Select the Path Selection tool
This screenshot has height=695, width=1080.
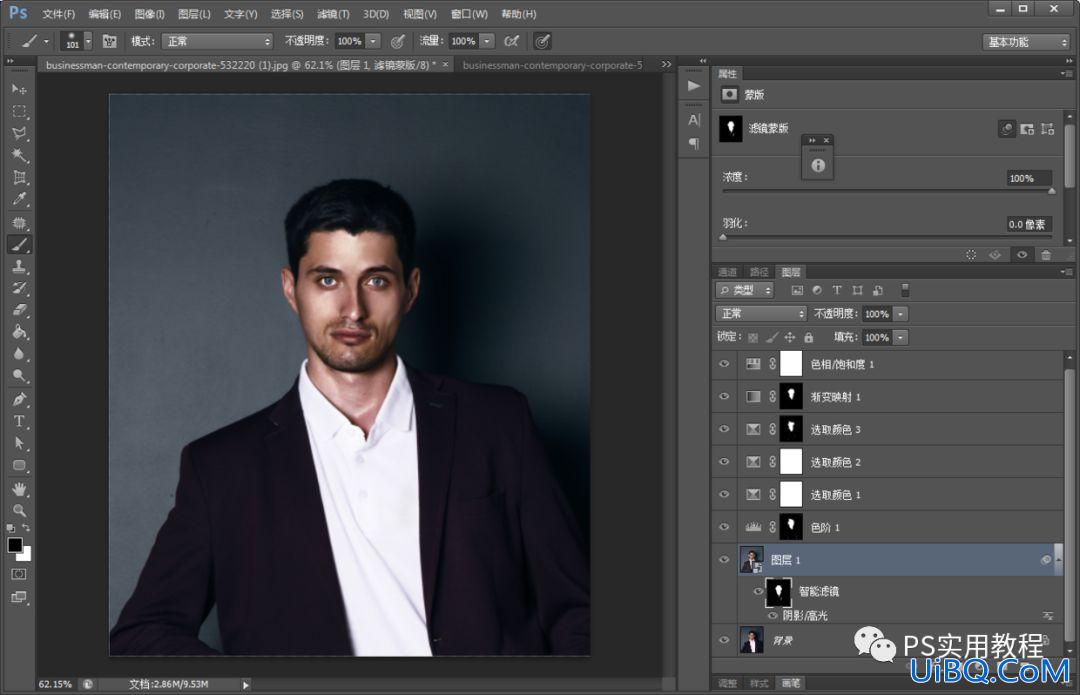click(x=19, y=443)
